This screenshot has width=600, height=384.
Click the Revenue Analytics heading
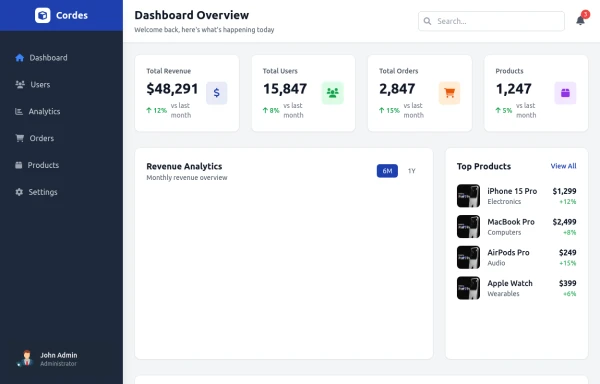click(184, 166)
